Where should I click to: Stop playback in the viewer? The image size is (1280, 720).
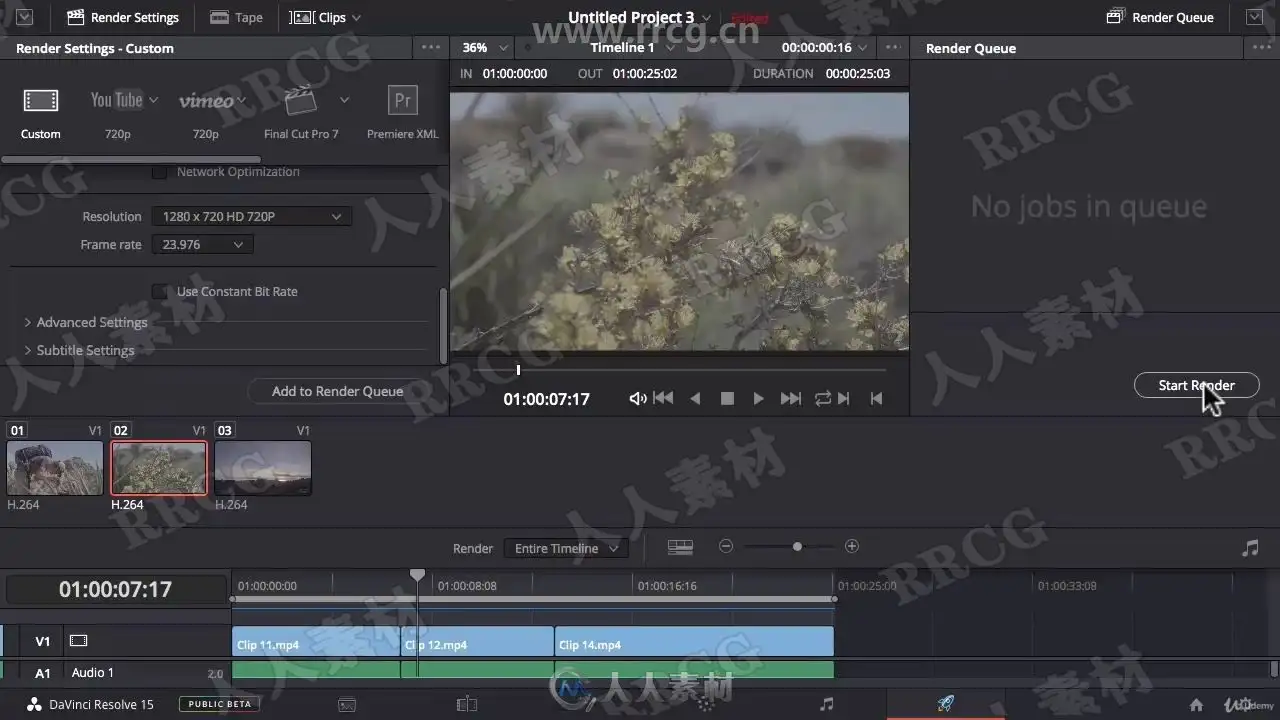[x=727, y=398]
